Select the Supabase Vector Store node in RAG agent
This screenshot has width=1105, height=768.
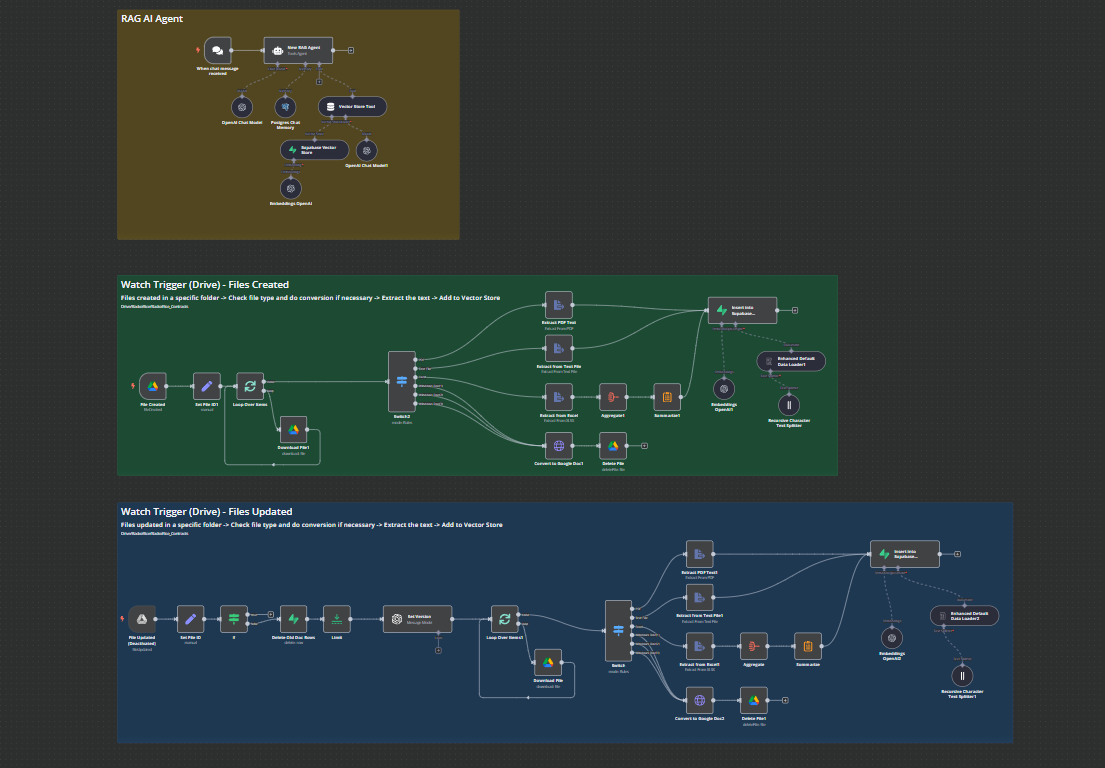pyautogui.click(x=313, y=150)
